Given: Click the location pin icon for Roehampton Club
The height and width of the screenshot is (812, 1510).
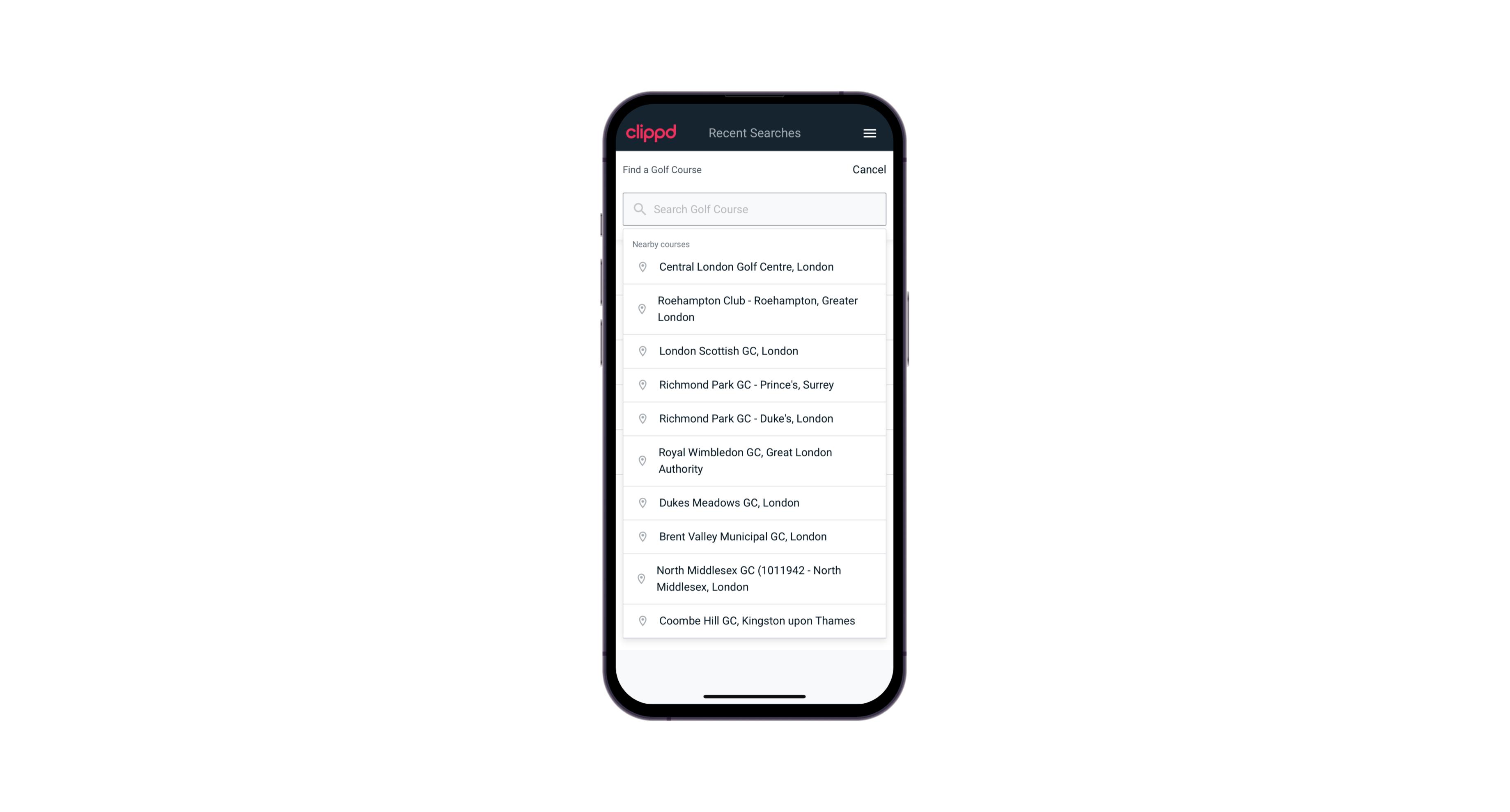Looking at the screenshot, I should [x=641, y=309].
